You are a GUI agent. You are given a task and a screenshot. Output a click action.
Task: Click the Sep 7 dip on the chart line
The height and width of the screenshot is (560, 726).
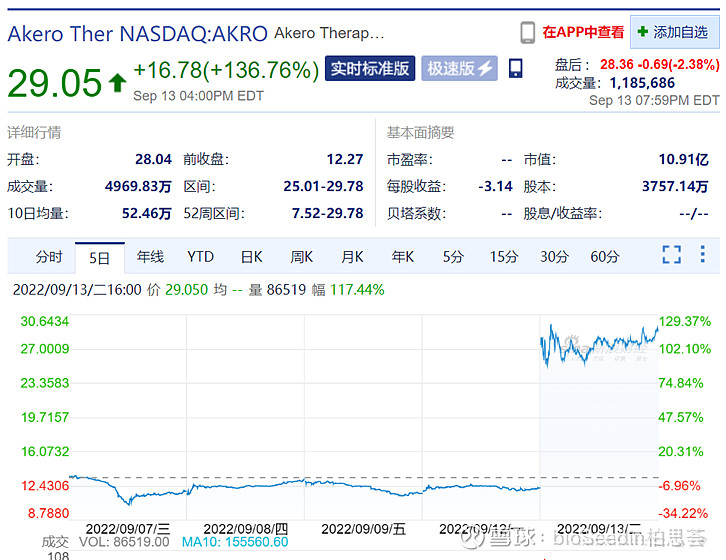129,502
